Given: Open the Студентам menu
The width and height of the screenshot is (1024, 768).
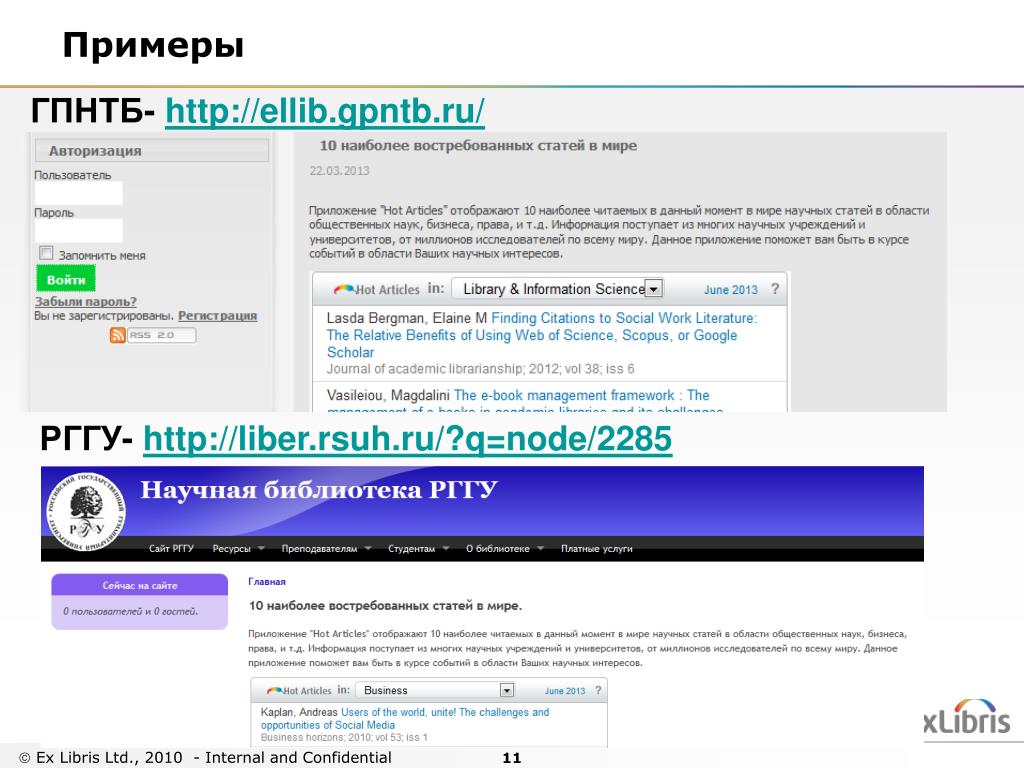Looking at the screenshot, I should click(x=411, y=549).
